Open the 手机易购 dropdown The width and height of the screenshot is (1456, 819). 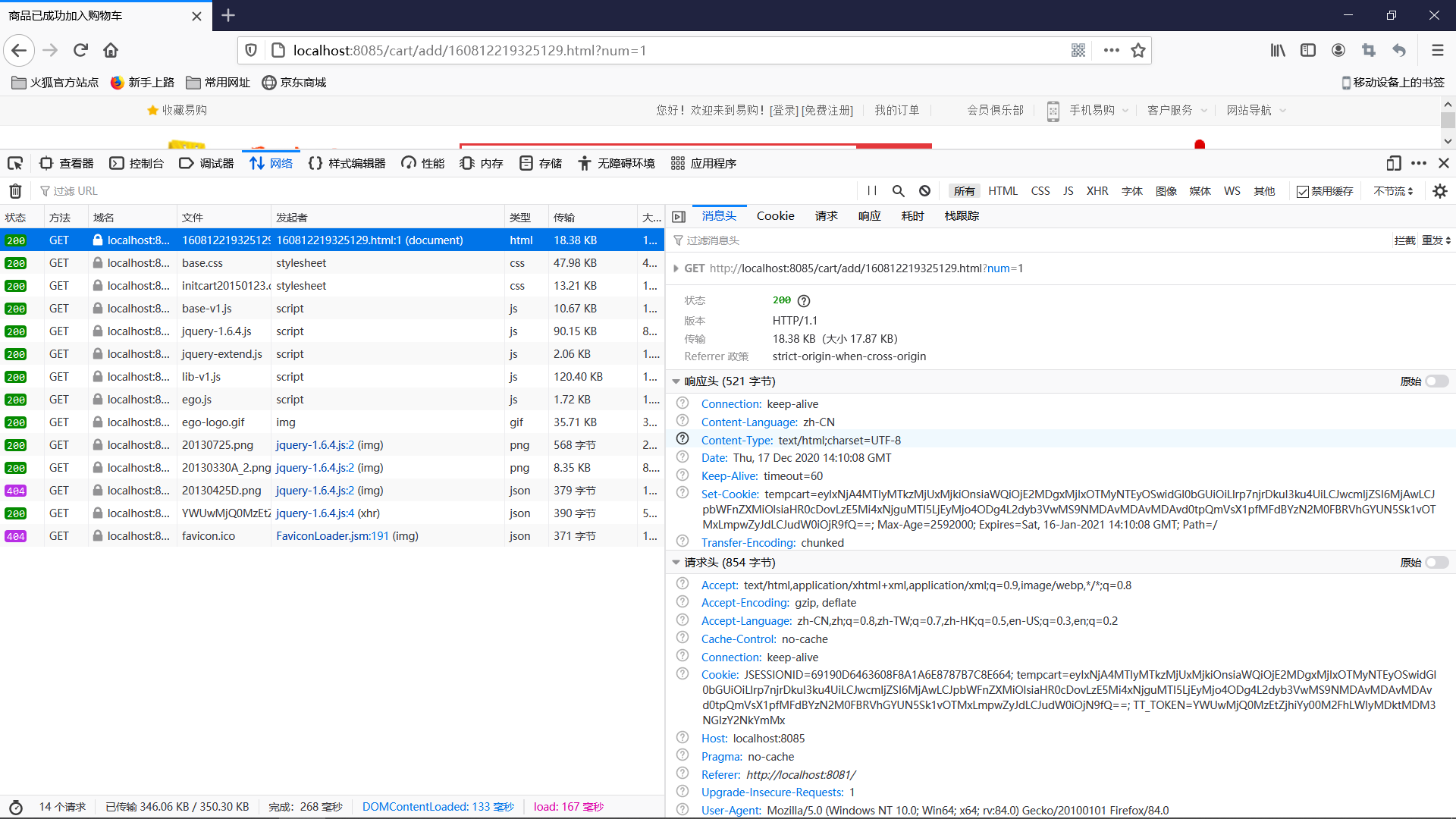coord(1098,111)
